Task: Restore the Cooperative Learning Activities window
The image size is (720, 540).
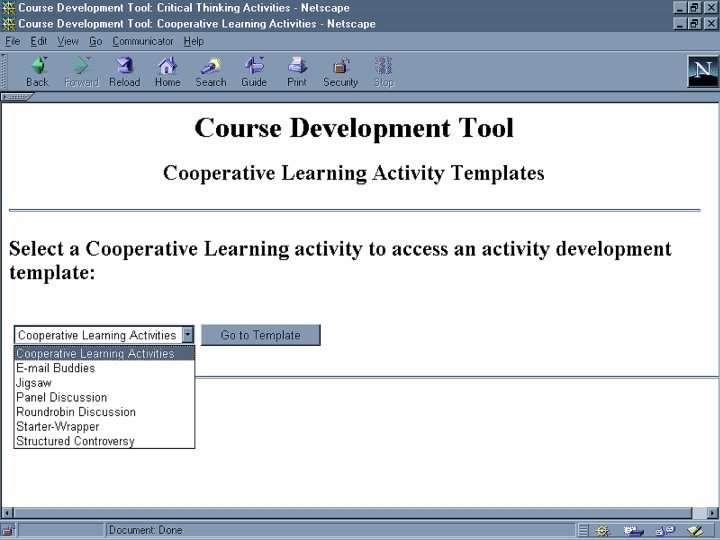Action: 695,23
